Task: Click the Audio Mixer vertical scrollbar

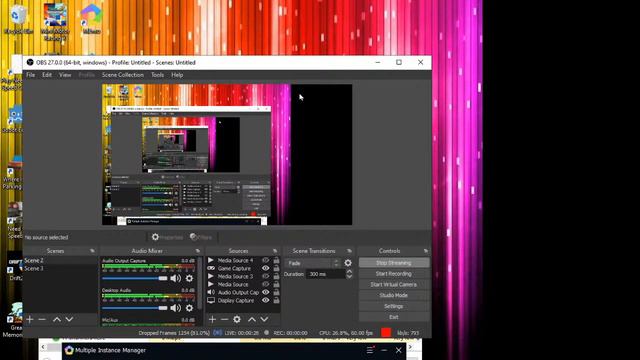Action: pyautogui.click(x=200, y=283)
